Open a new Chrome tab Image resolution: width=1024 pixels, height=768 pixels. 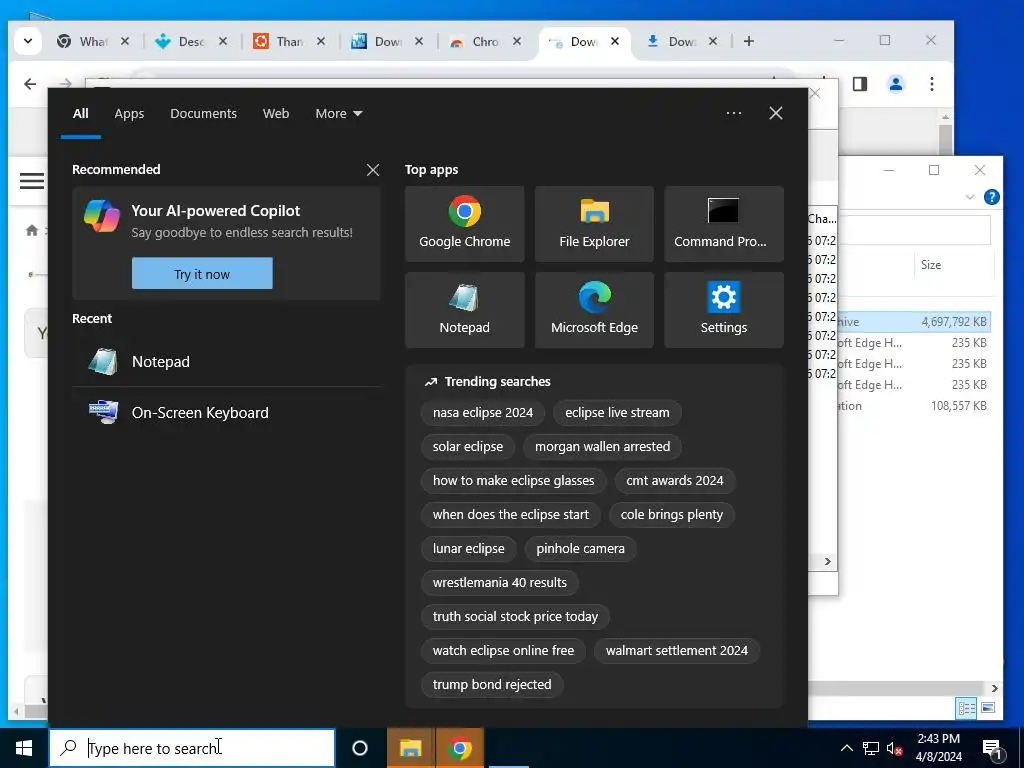(749, 41)
